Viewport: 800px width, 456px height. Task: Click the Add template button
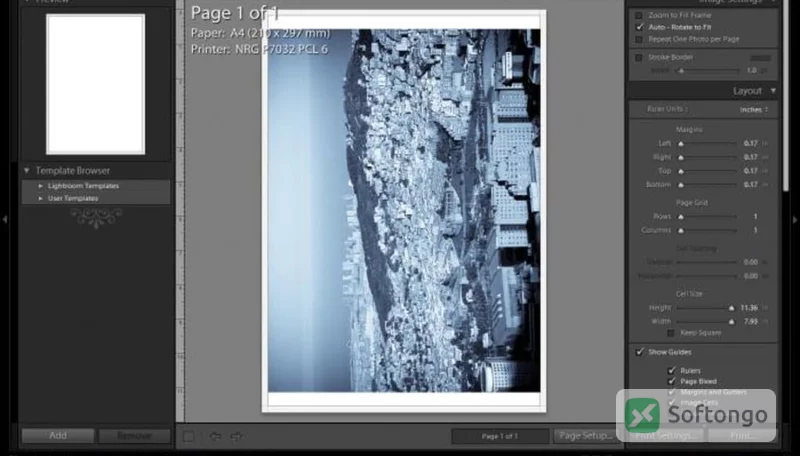pos(58,436)
